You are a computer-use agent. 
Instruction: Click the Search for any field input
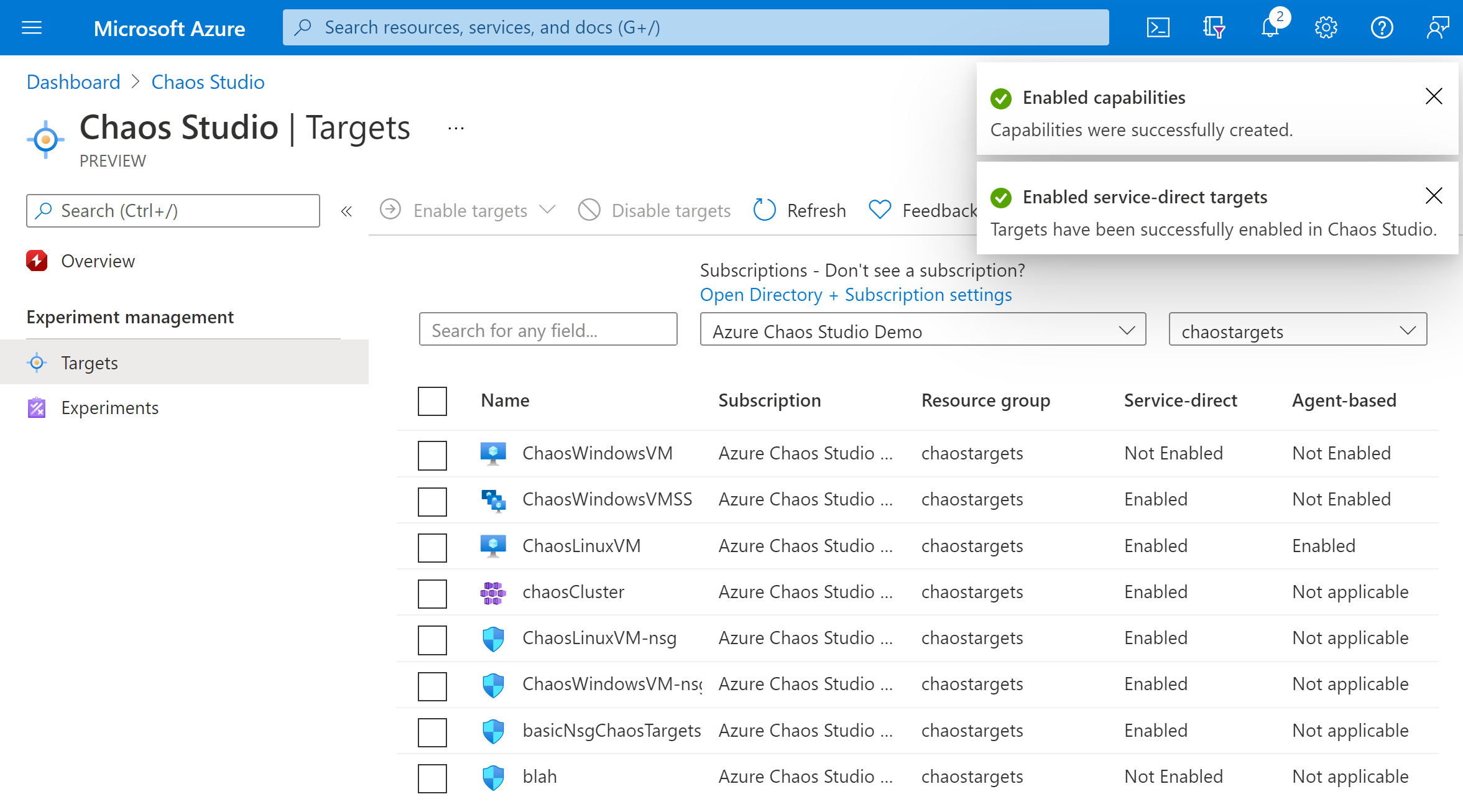(x=550, y=331)
